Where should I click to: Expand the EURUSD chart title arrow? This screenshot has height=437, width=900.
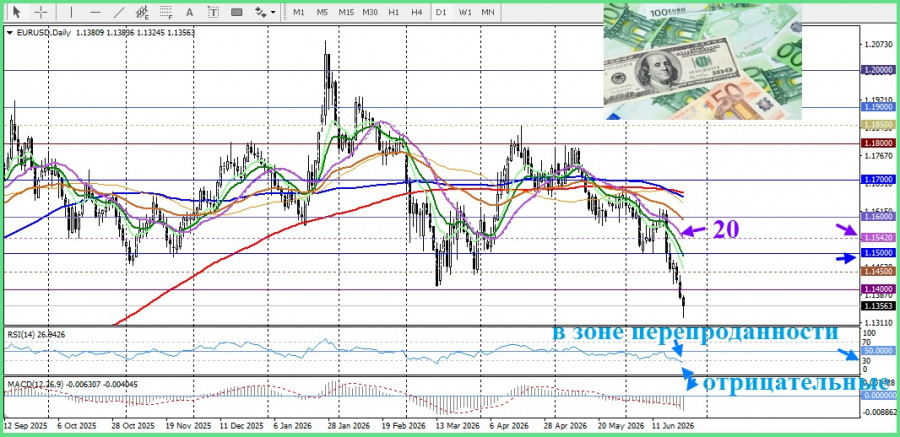coord(10,33)
